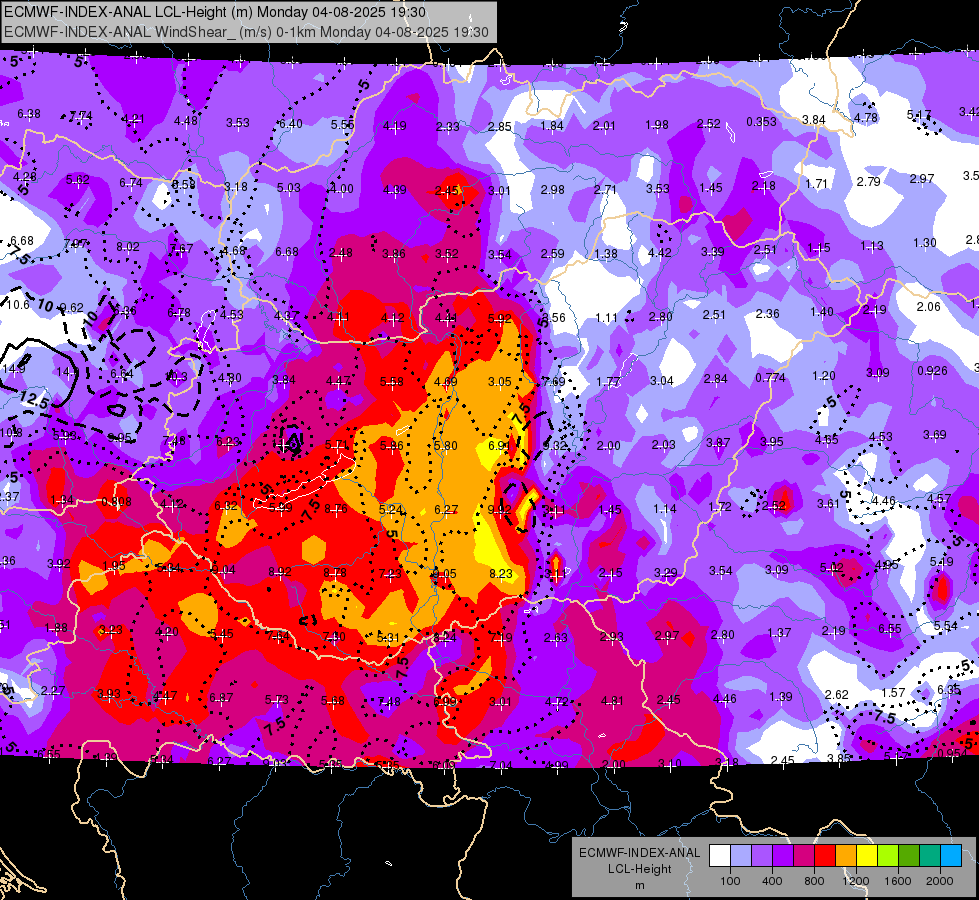Click the legend label 'LCL-Height'
The height and width of the screenshot is (900, 979).
pos(639,869)
